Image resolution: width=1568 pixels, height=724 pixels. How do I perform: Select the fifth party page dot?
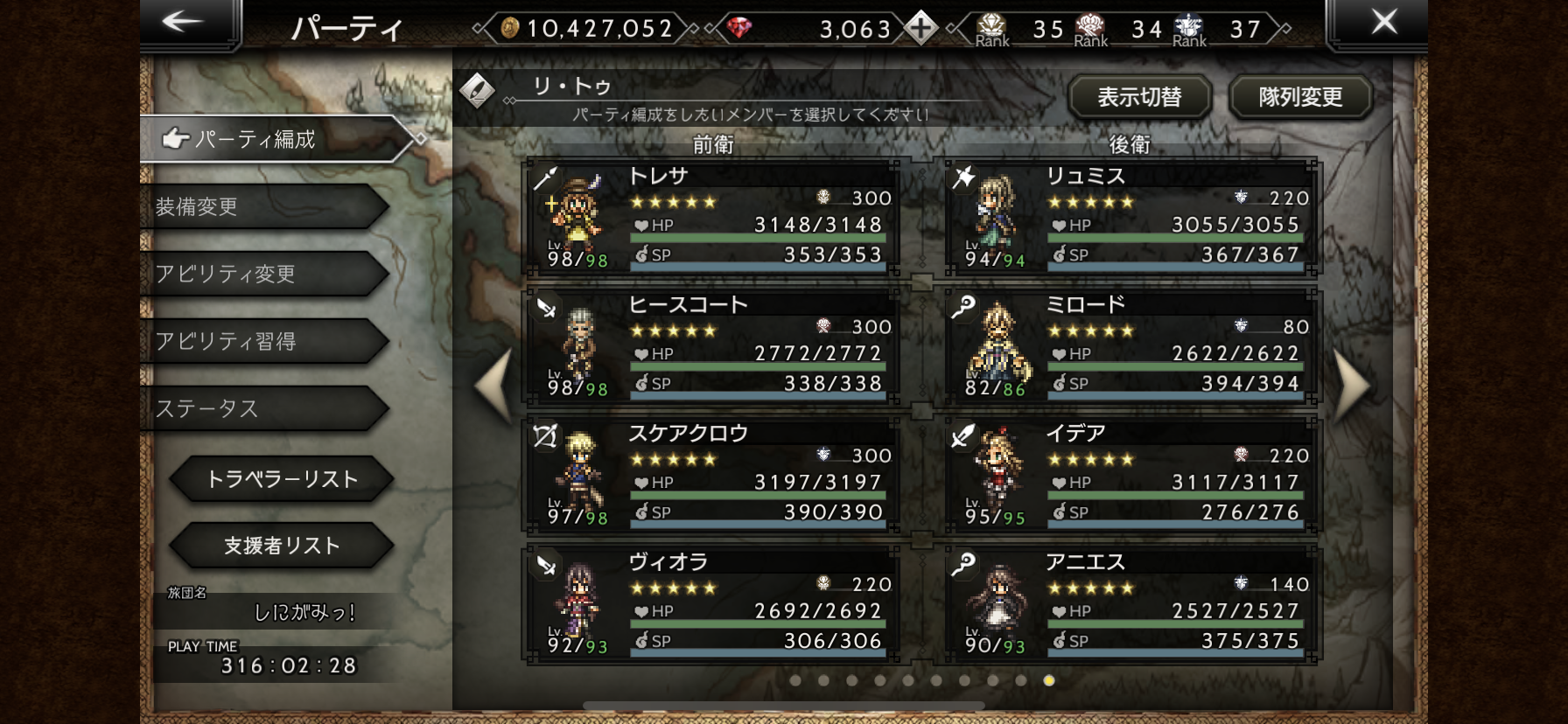click(x=908, y=680)
